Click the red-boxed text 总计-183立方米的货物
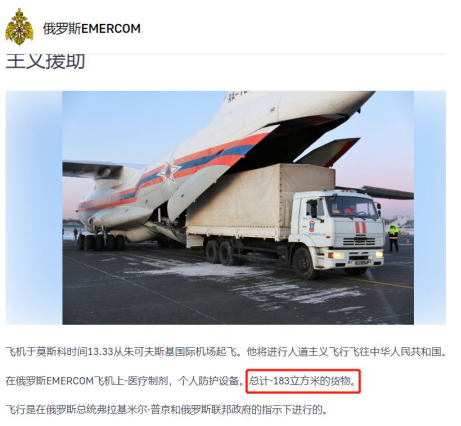The image size is (461, 426). click(x=303, y=381)
